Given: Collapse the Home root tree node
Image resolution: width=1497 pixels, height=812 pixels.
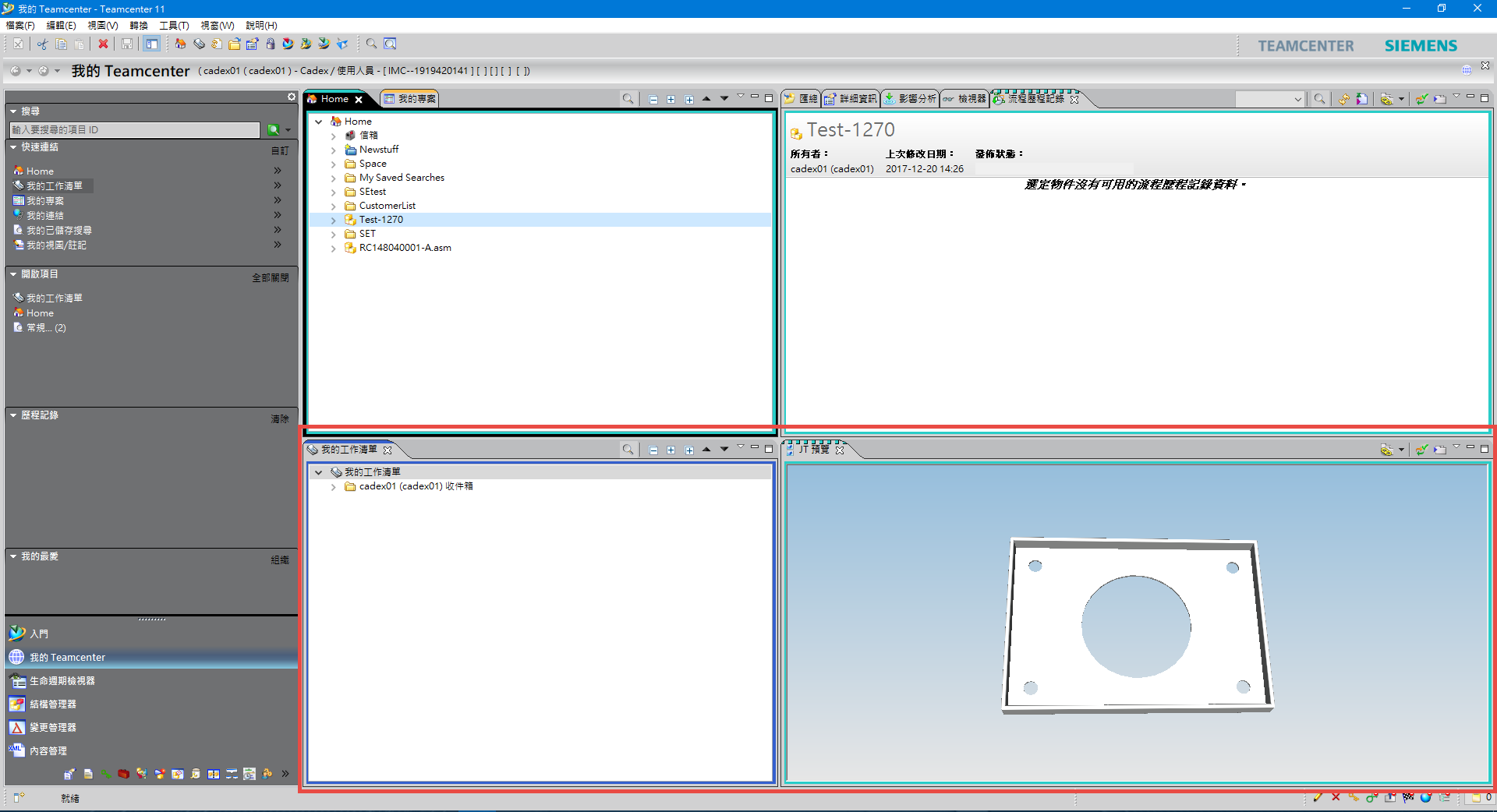Looking at the screenshot, I should point(318,122).
